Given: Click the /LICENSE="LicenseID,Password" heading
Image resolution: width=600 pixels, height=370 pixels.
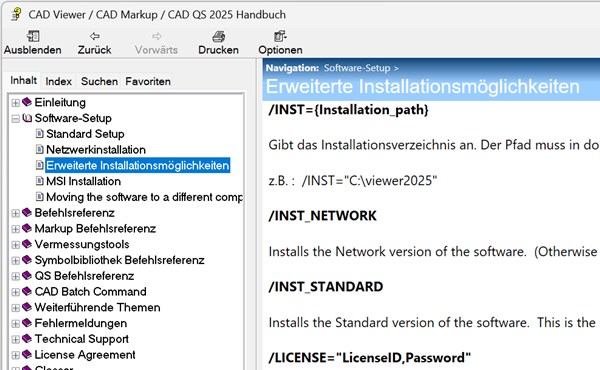Looking at the screenshot, I should click(370, 357).
